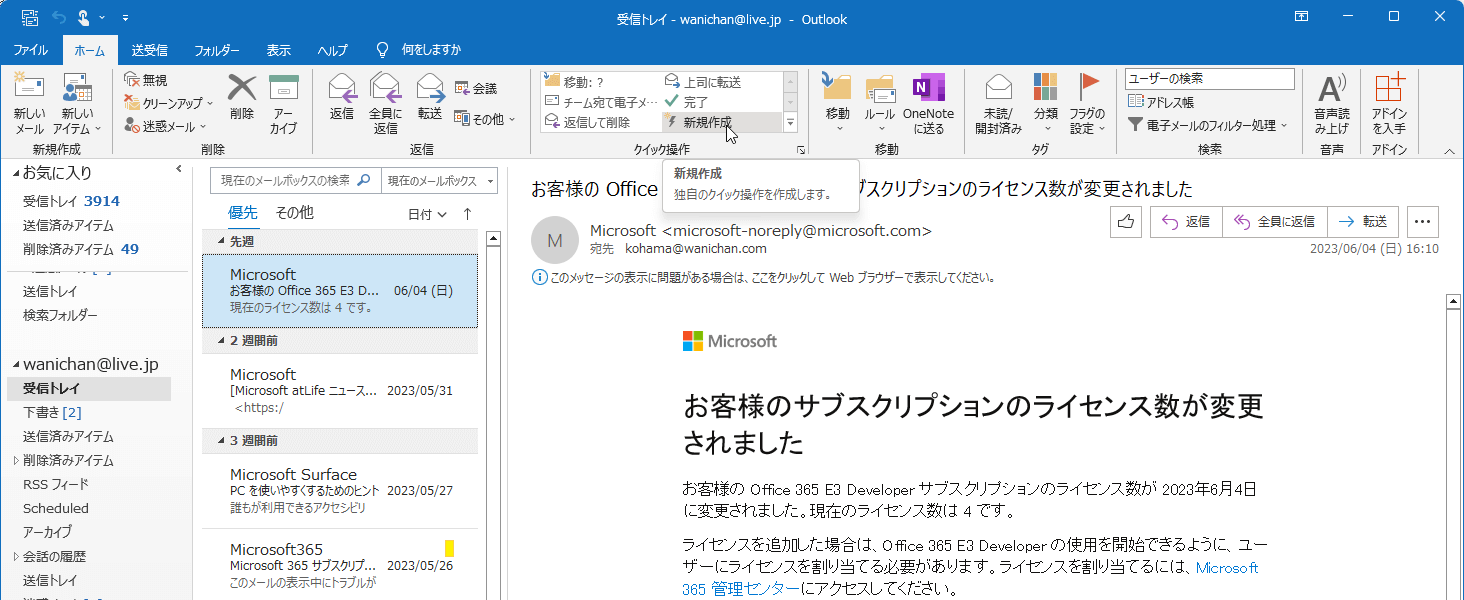This screenshot has width=1464, height=600.
Task: Open the ルール rules button
Action: tap(880, 104)
